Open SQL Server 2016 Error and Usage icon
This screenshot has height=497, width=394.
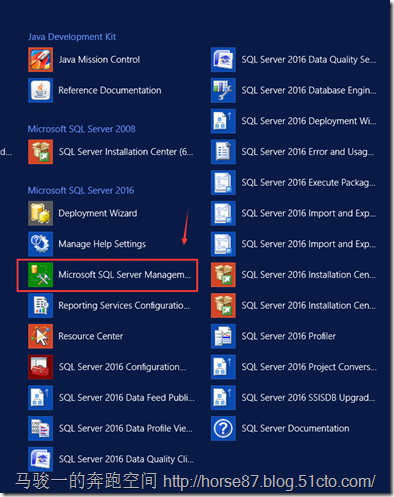223,152
